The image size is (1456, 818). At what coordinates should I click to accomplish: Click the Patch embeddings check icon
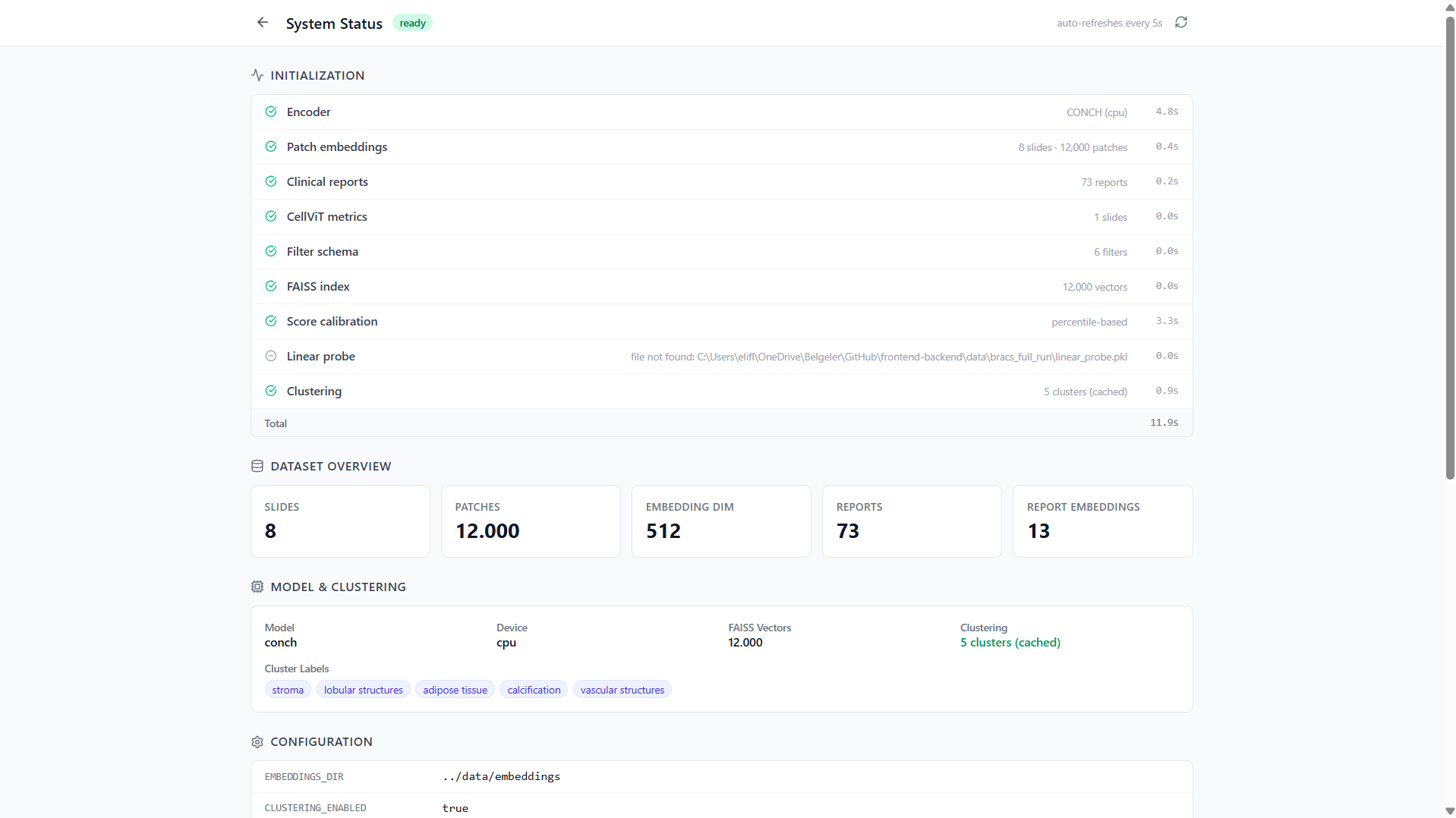click(271, 146)
